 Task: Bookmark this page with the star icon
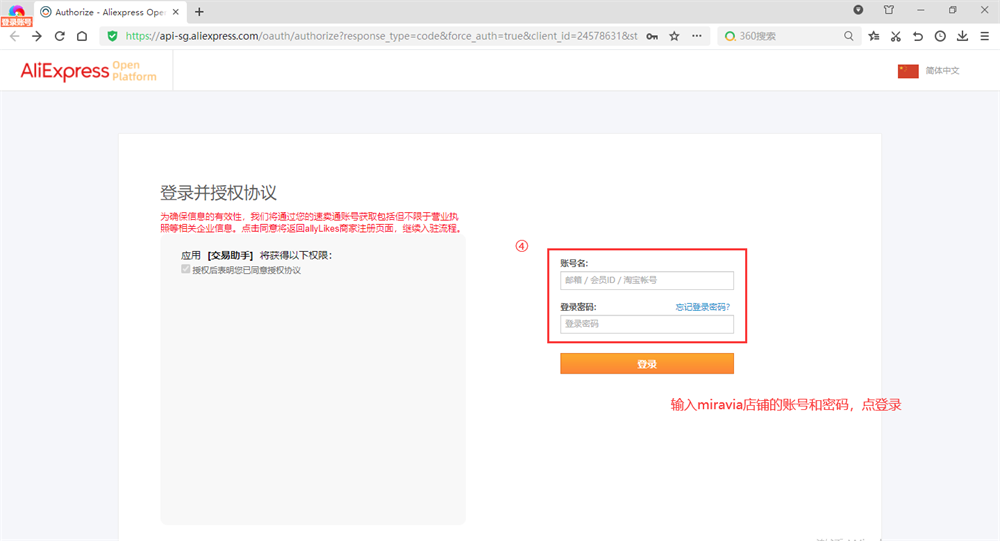coord(674,36)
